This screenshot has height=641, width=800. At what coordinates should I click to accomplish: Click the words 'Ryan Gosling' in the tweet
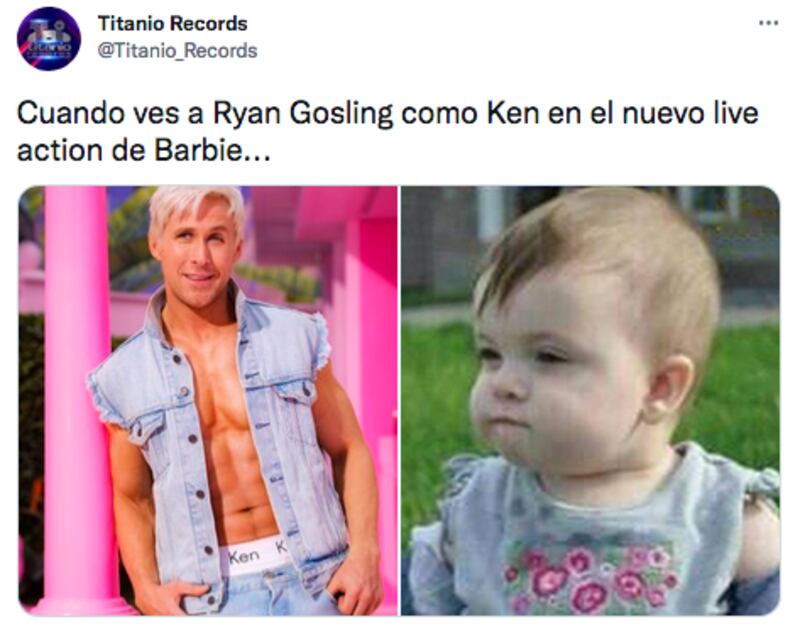[x=303, y=114]
